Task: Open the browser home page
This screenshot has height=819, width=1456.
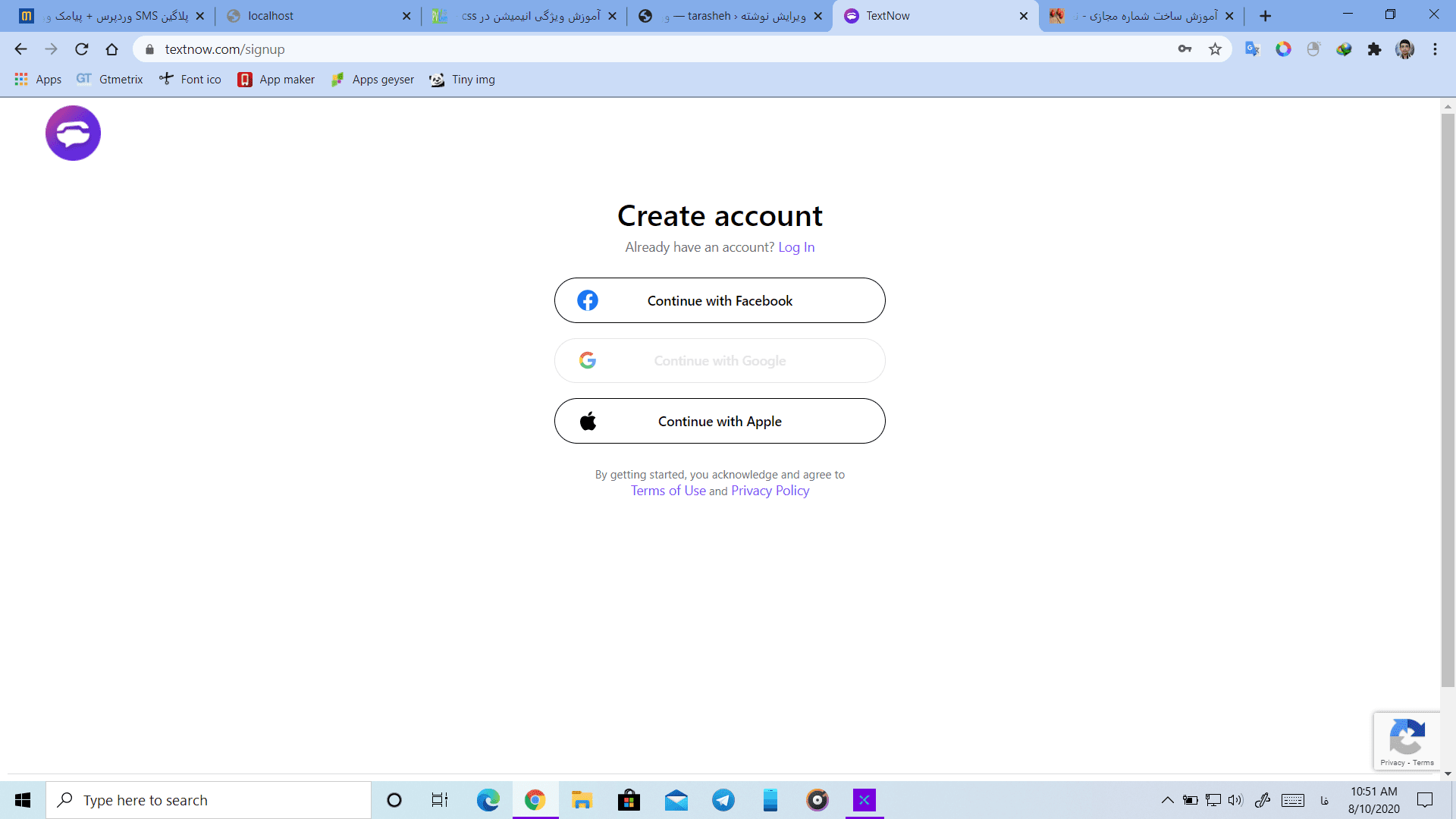Action: (111, 49)
